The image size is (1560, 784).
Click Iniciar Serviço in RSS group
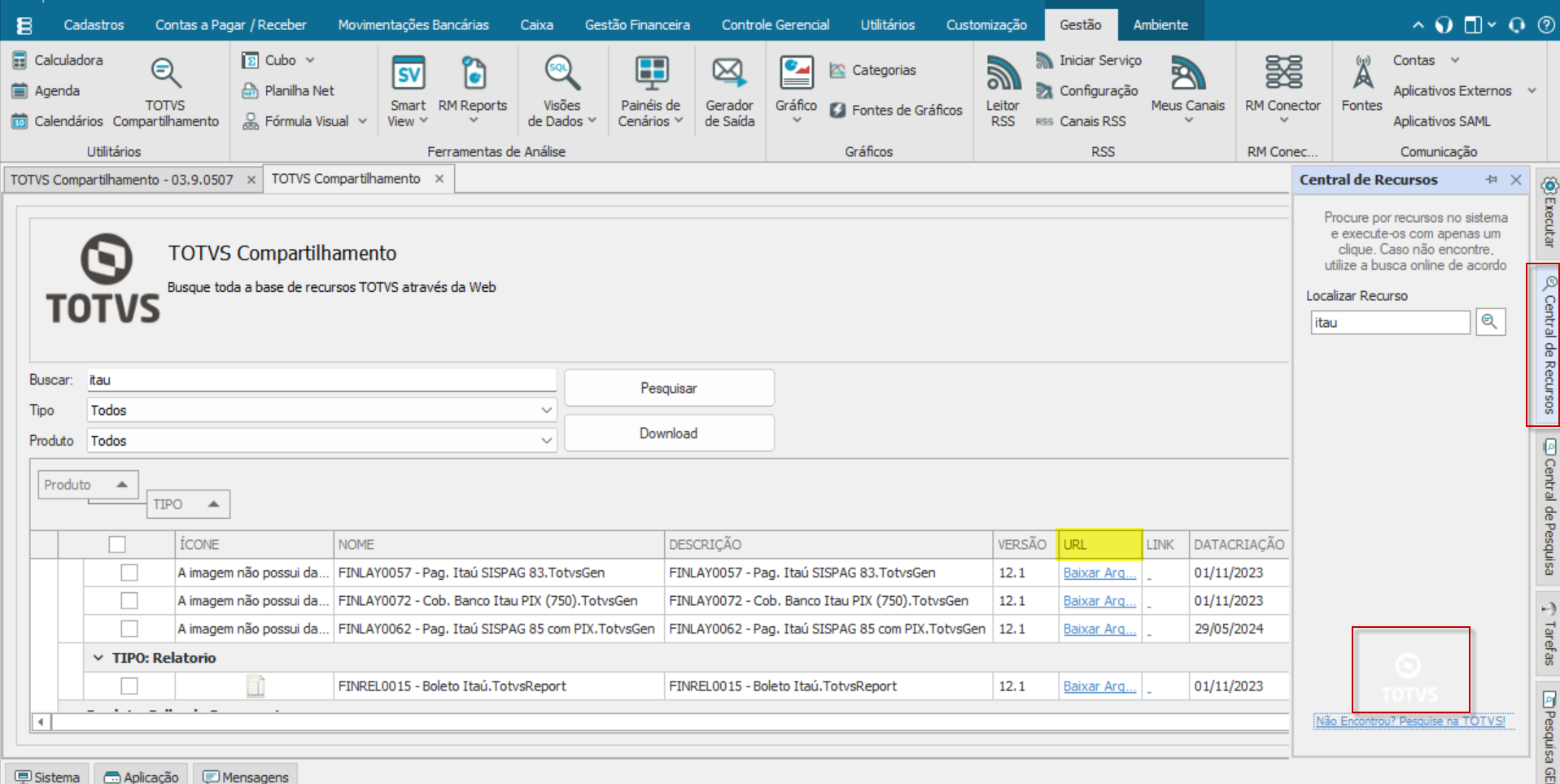1088,60
